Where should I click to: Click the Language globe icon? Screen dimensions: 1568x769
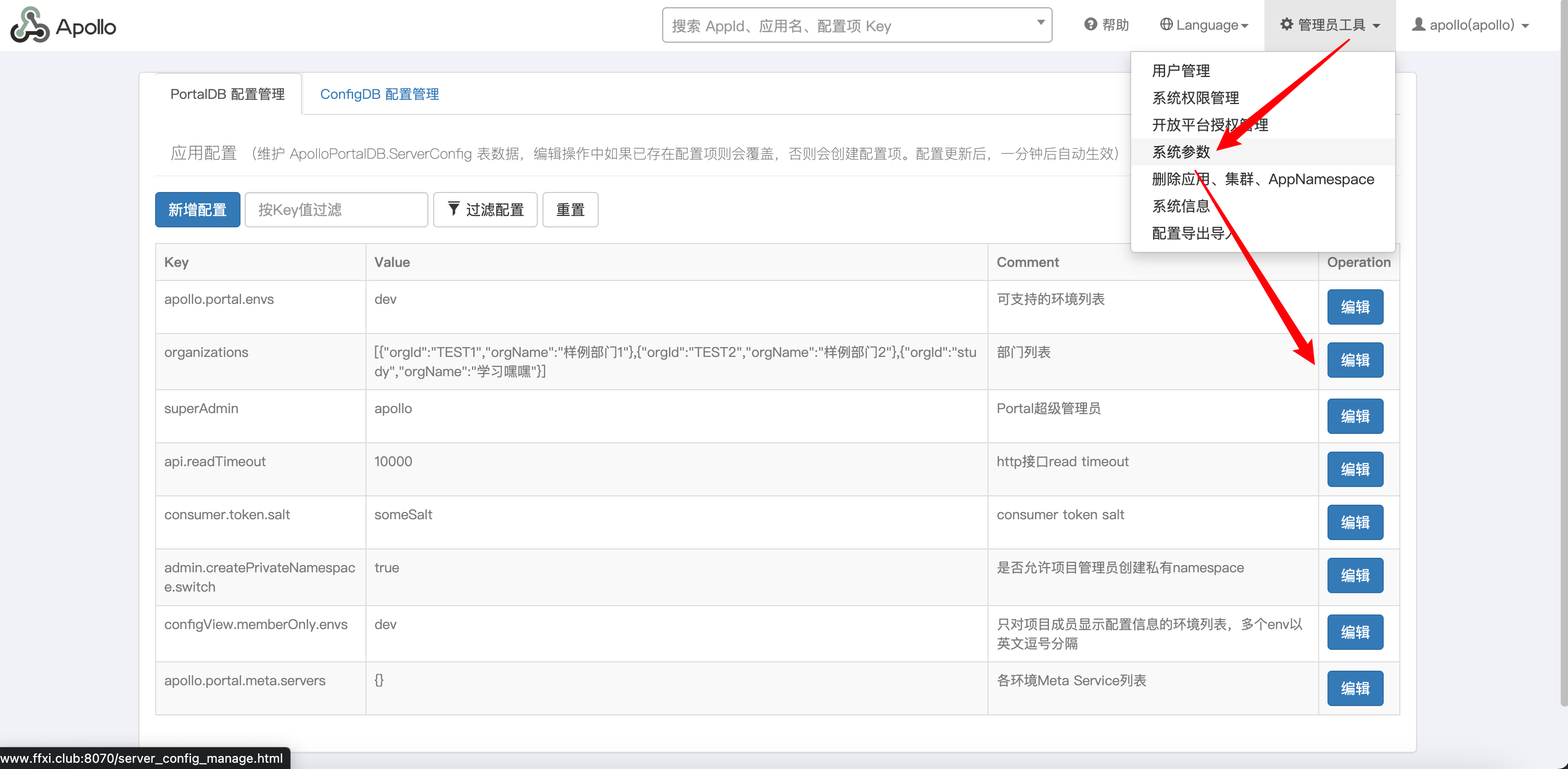coord(1166,24)
